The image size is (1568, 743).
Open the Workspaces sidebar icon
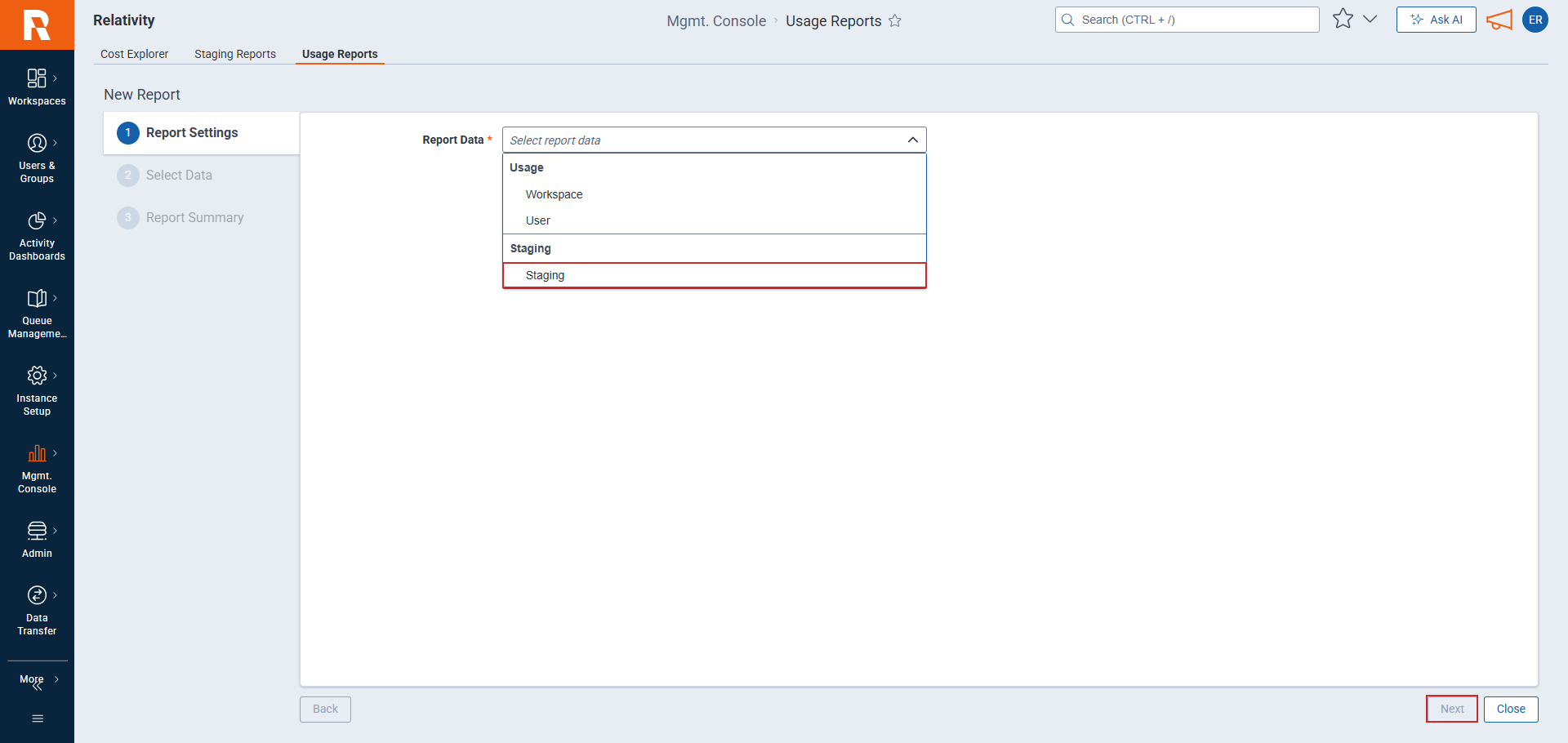click(37, 78)
